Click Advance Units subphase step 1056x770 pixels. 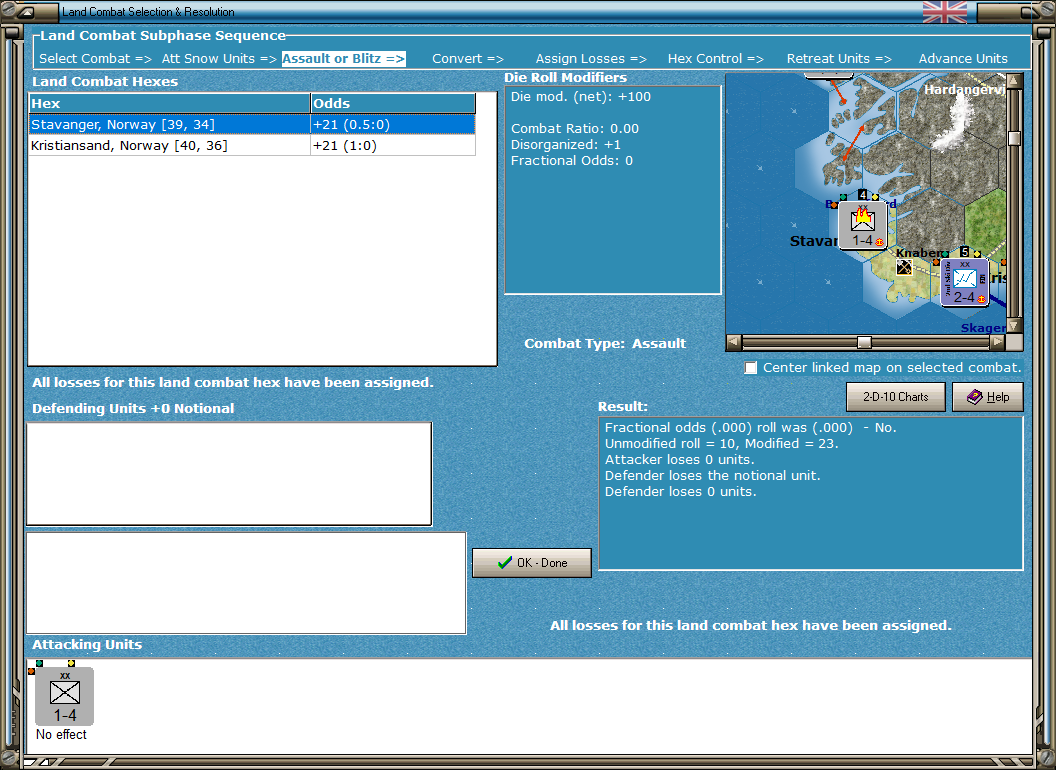coord(963,59)
